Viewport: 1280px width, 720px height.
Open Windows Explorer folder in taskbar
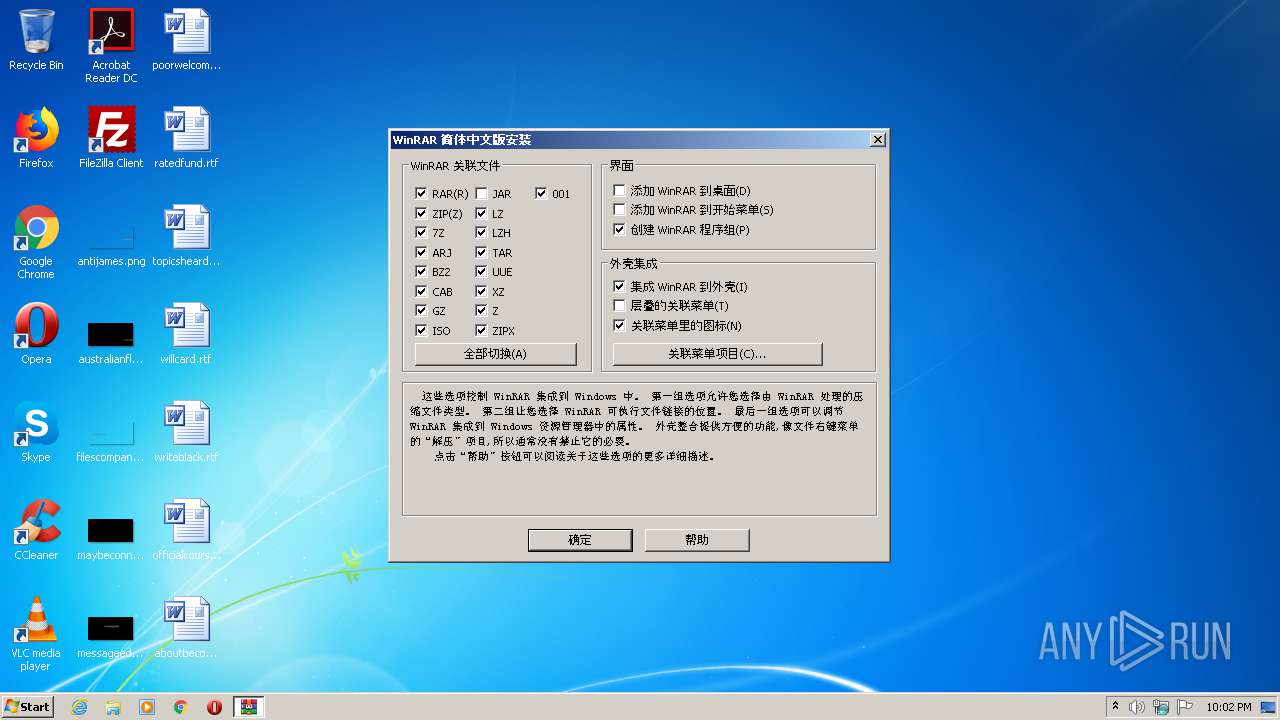click(x=113, y=707)
